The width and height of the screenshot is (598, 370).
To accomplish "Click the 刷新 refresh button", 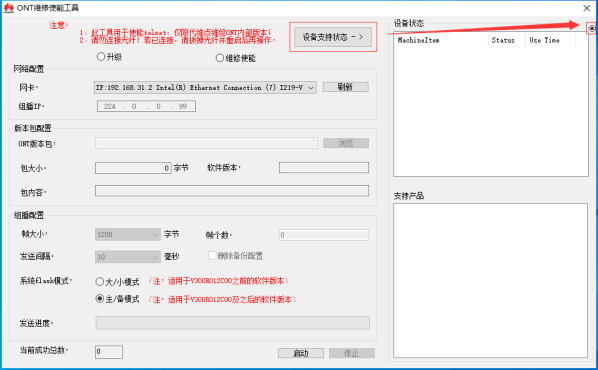I will [346, 87].
